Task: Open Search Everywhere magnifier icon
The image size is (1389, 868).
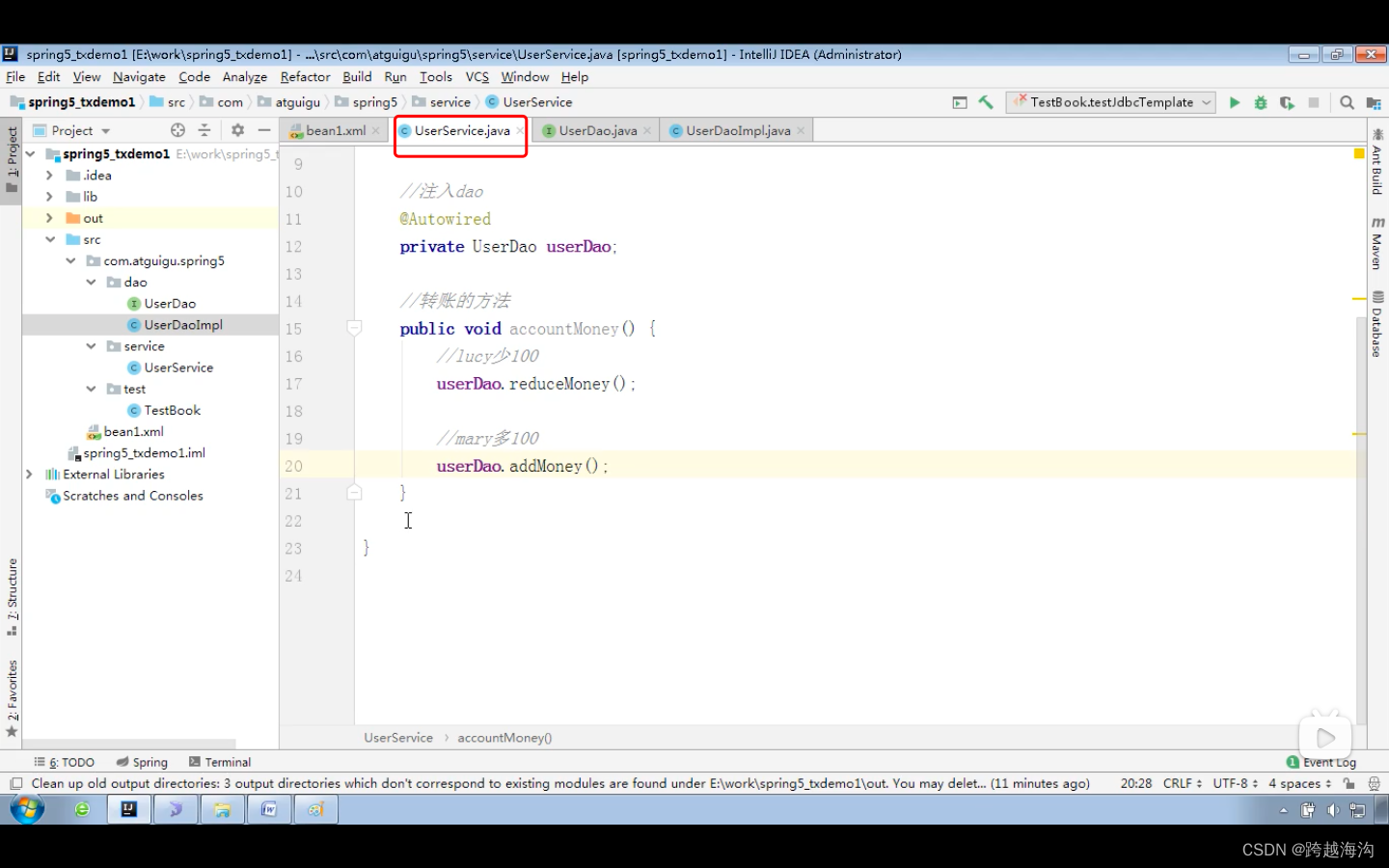Action: [1347, 102]
